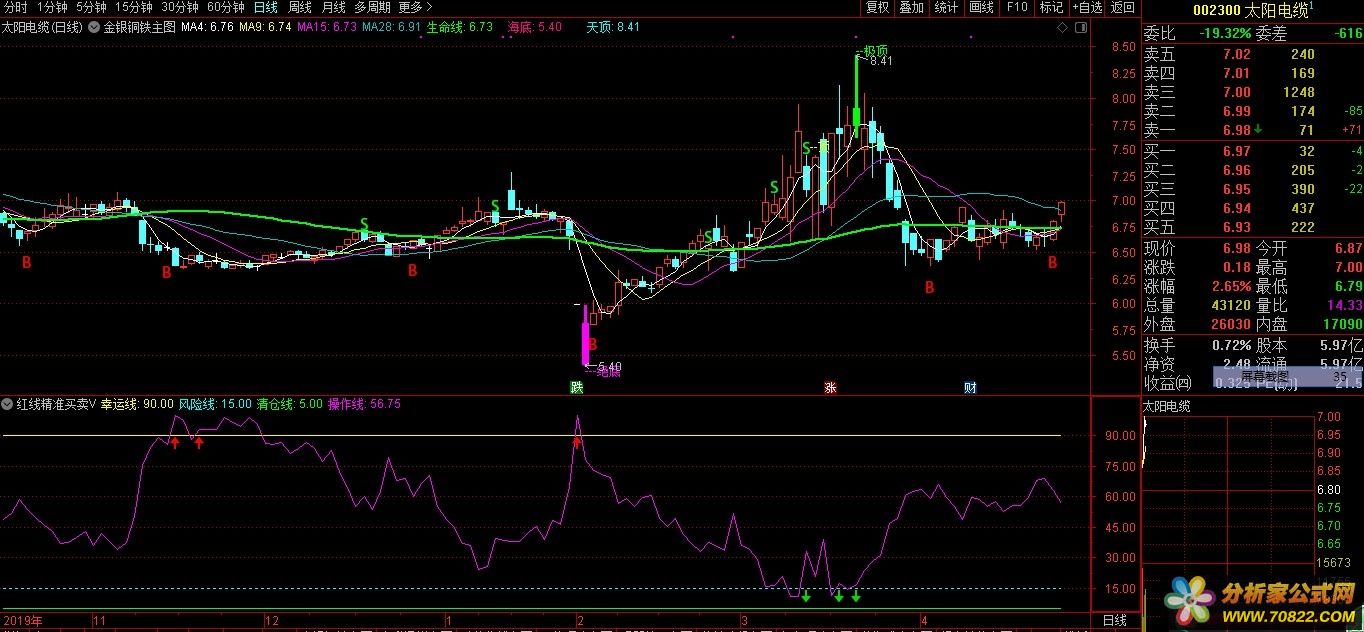1364x632 pixels.
Task: Add stock via +自选 button
Action: click(x=1087, y=7)
